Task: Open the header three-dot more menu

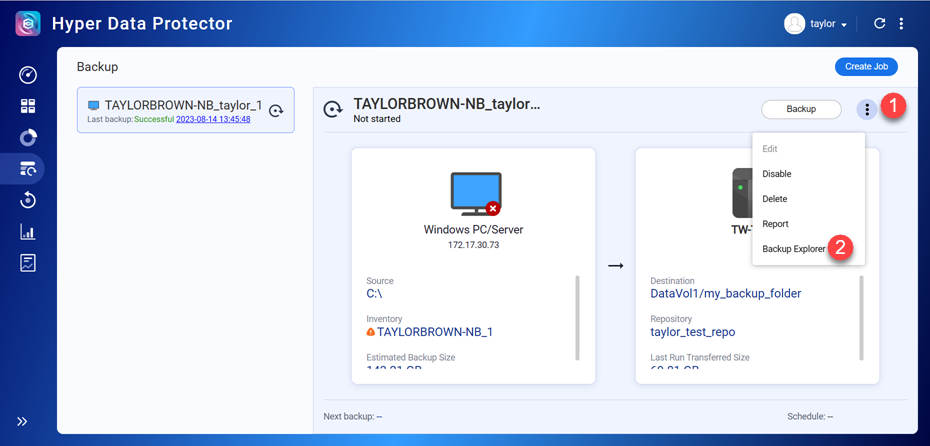Action: [x=902, y=24]
